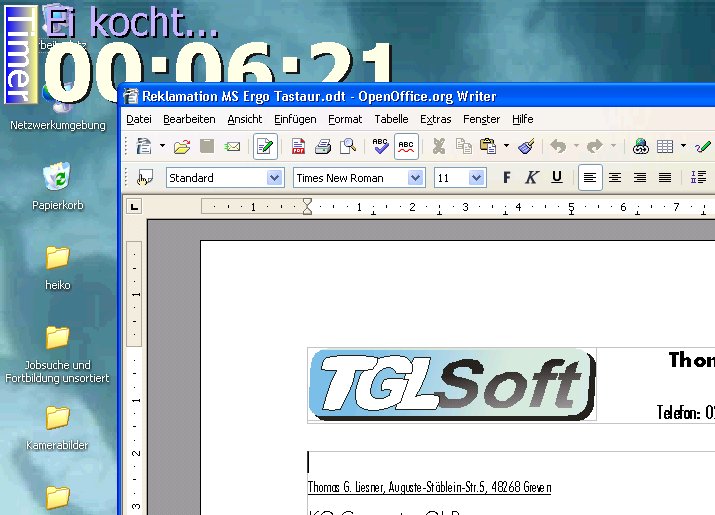This screenshot has height=515, width=715.
Task: Click the Times New Roman font field
Action: click(351, 178)
